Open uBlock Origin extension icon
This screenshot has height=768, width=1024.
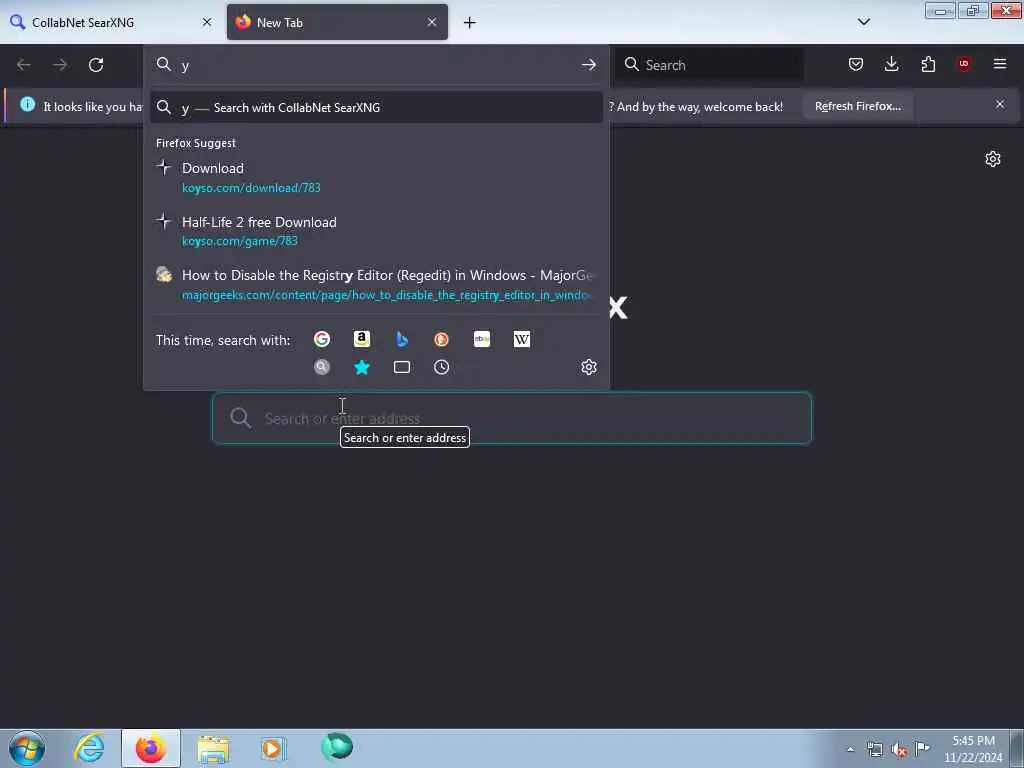click(x=964, y=64)
